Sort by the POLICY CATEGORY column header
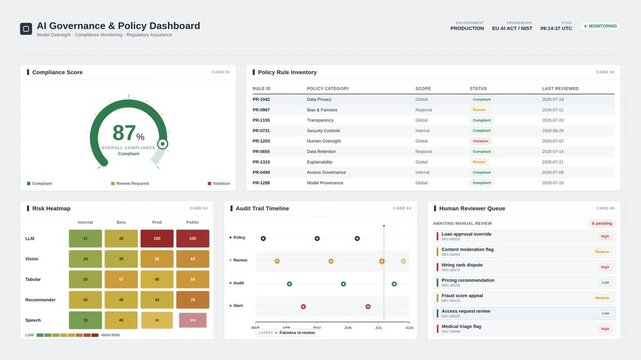The width and height of the screenshot is (641, 360). [328, 89]
